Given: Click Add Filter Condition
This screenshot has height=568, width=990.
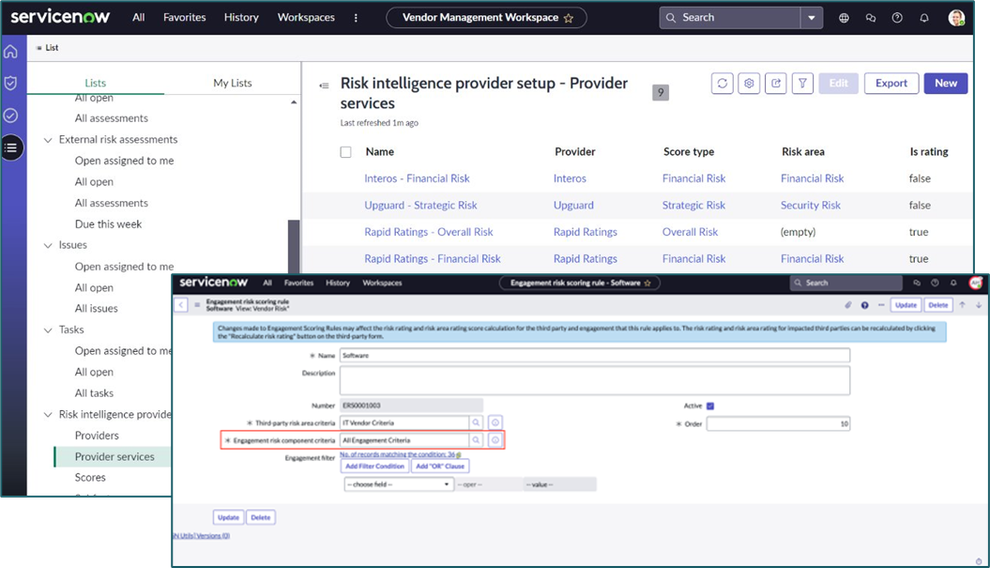Looking at the screenshot, I should (x=374, y=466).
